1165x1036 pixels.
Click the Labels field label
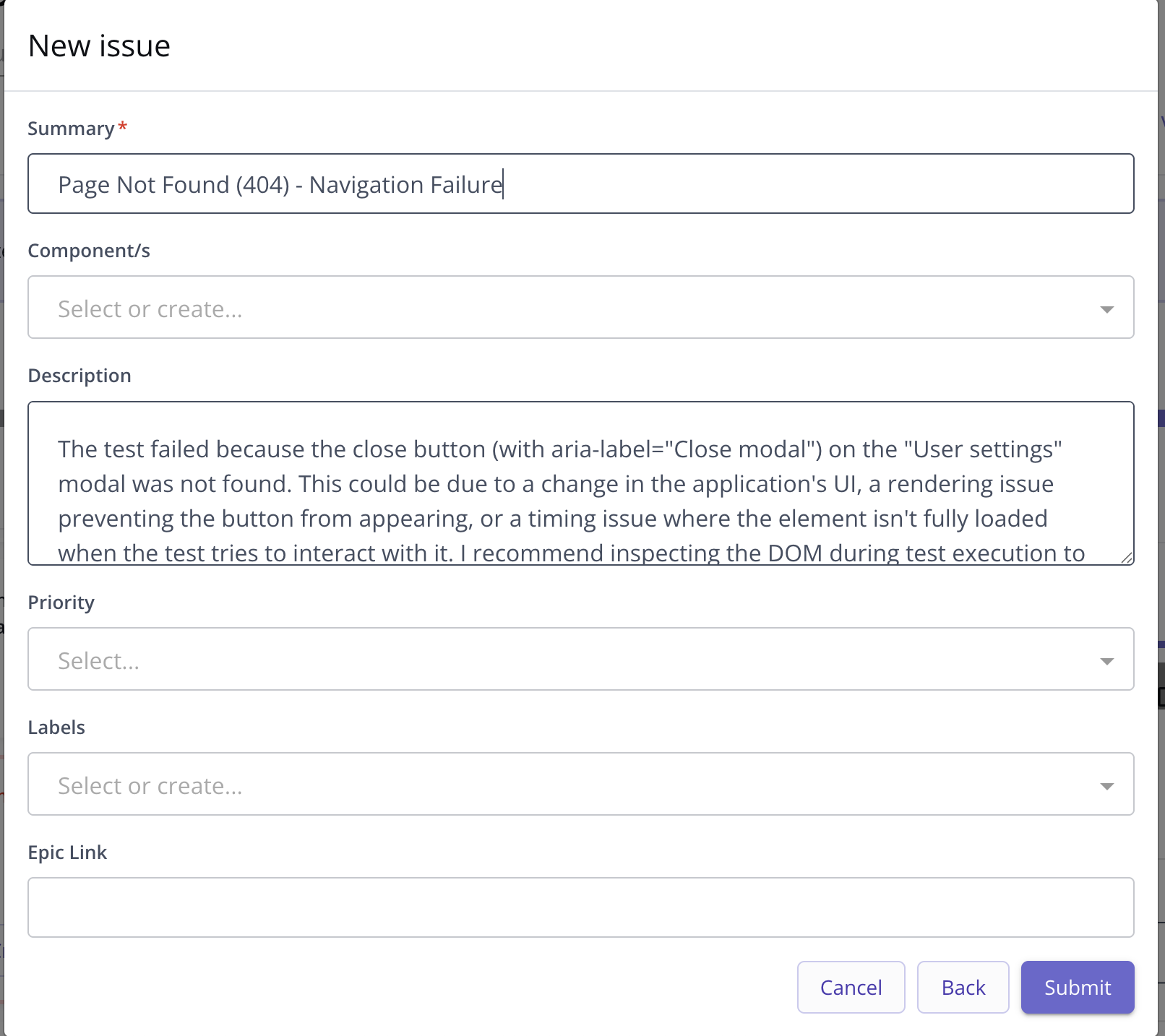pos(56,728)
